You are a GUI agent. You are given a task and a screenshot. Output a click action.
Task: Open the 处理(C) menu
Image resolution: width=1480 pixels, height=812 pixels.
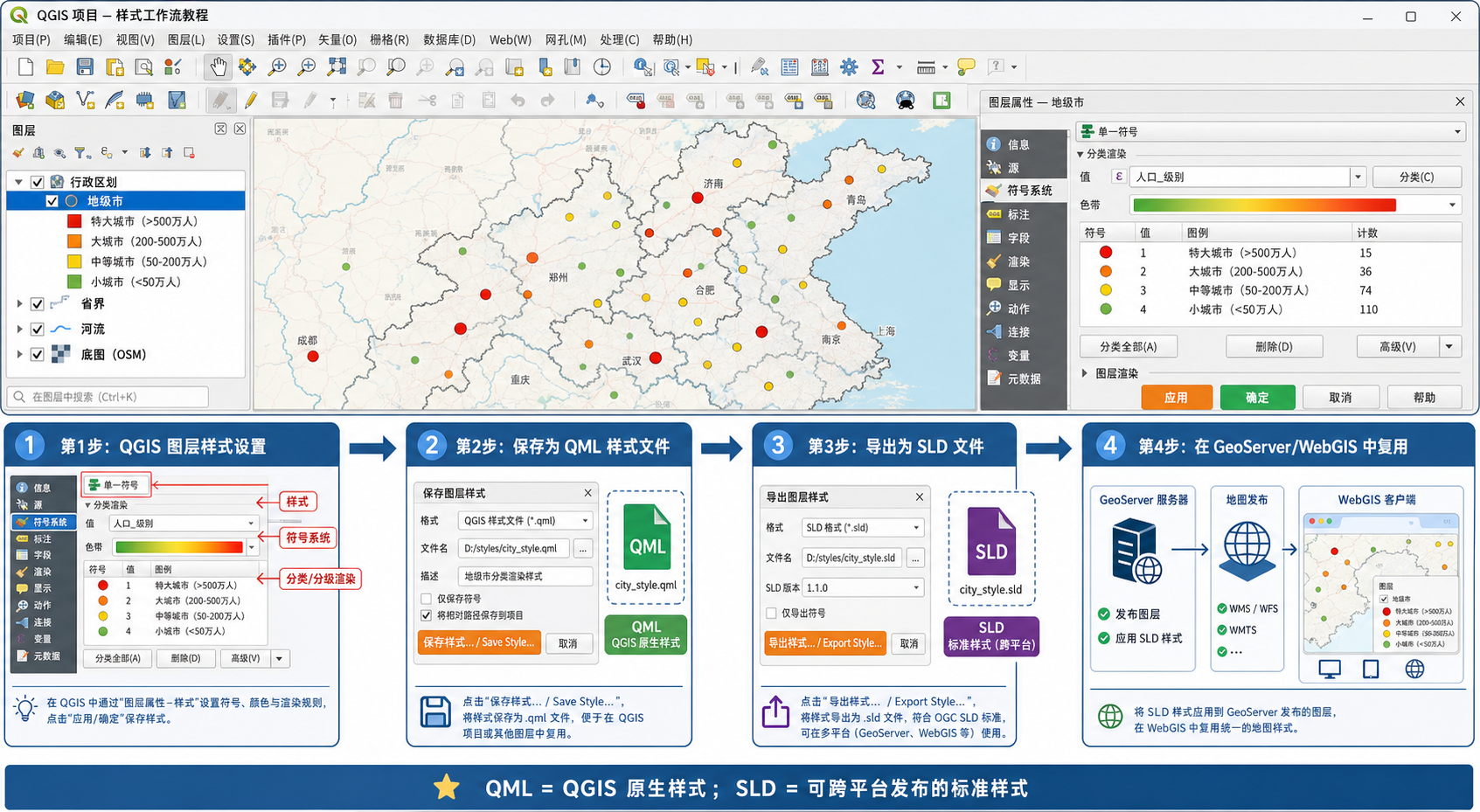click(619, 39)
